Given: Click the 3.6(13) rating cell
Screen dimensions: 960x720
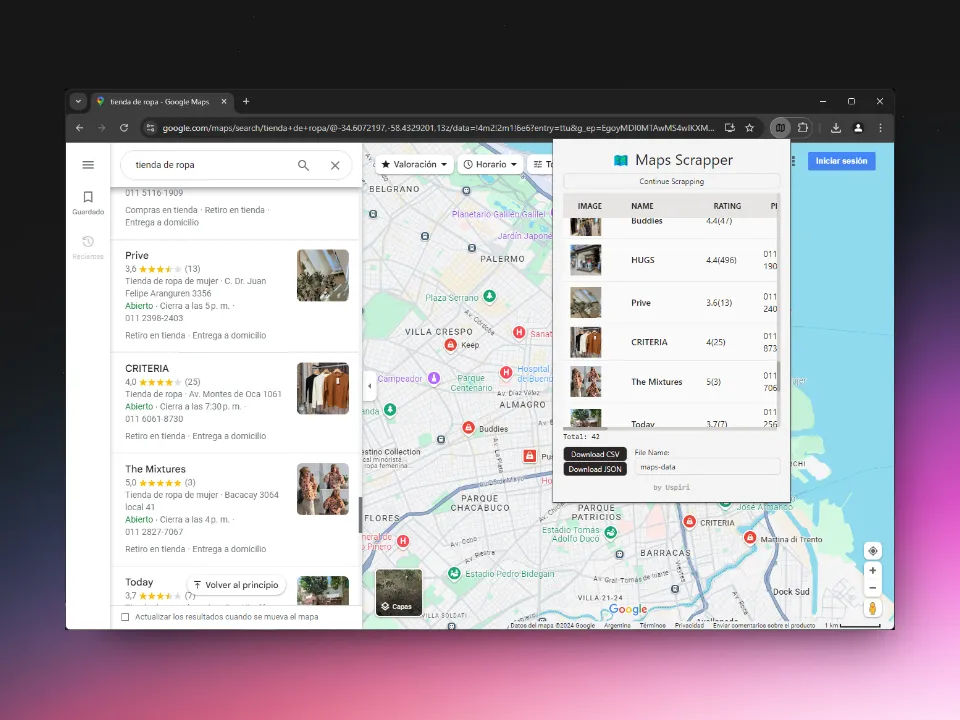Looking at the screenshot, I should tap(719, 302).
